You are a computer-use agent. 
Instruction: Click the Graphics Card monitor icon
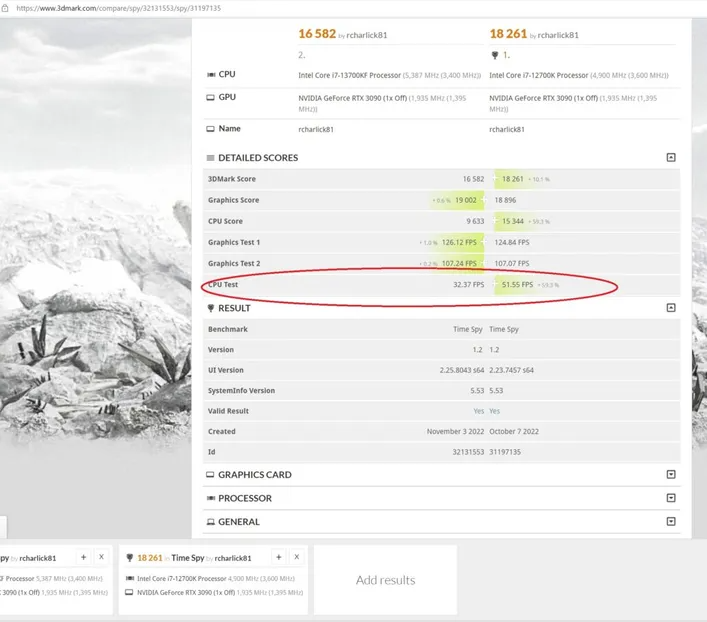[x=210, y=475]
